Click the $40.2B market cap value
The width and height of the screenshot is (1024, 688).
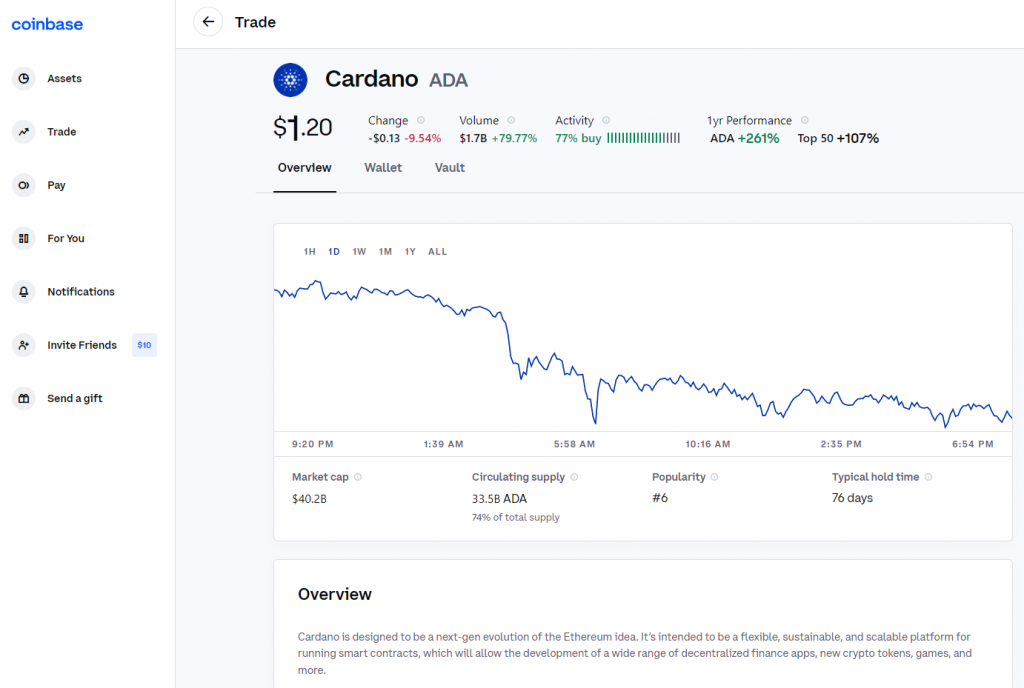[309, 499]
